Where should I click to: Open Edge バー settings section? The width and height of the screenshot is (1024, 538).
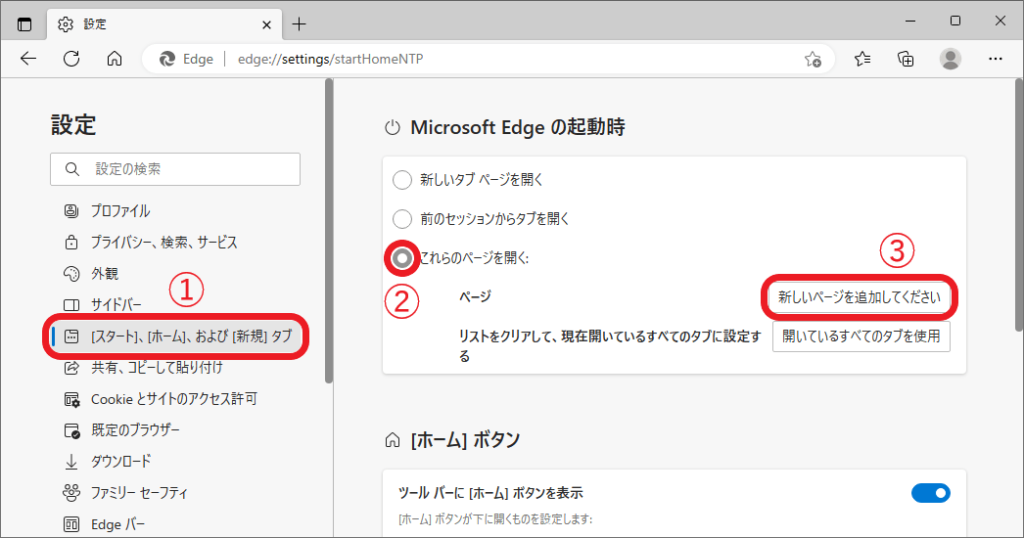pos(104,524)
